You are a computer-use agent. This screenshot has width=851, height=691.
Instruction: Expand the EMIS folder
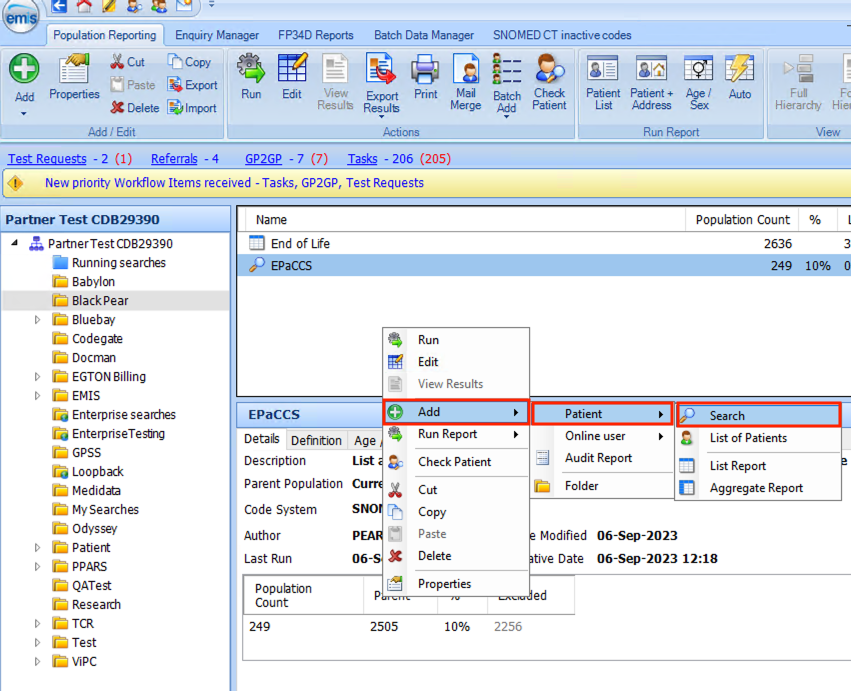[37, 396]
